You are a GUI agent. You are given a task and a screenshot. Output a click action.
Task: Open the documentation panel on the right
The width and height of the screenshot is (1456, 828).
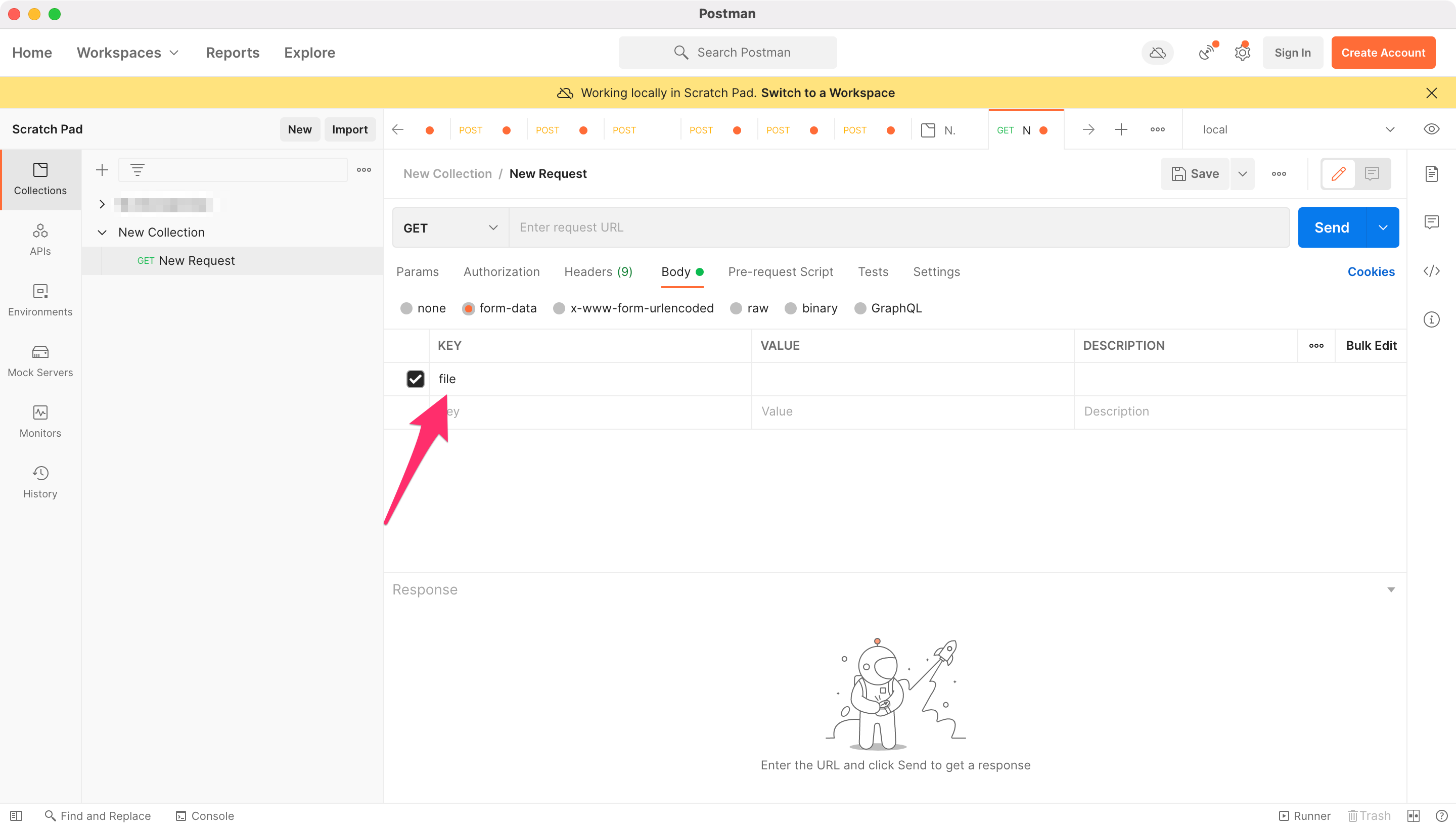tap(1432, 174)
